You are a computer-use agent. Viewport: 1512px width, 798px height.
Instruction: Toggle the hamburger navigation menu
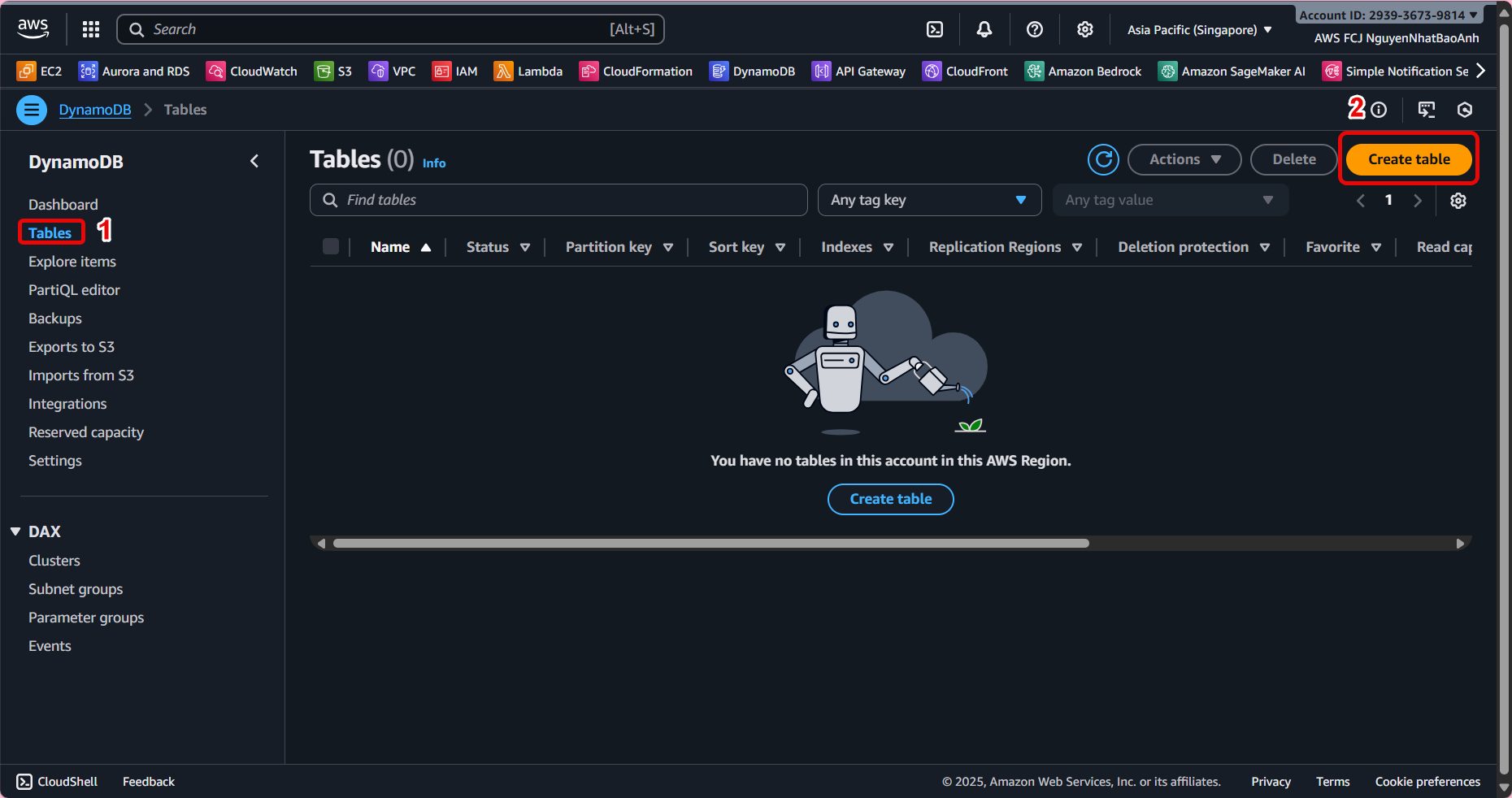click(32, 110)
